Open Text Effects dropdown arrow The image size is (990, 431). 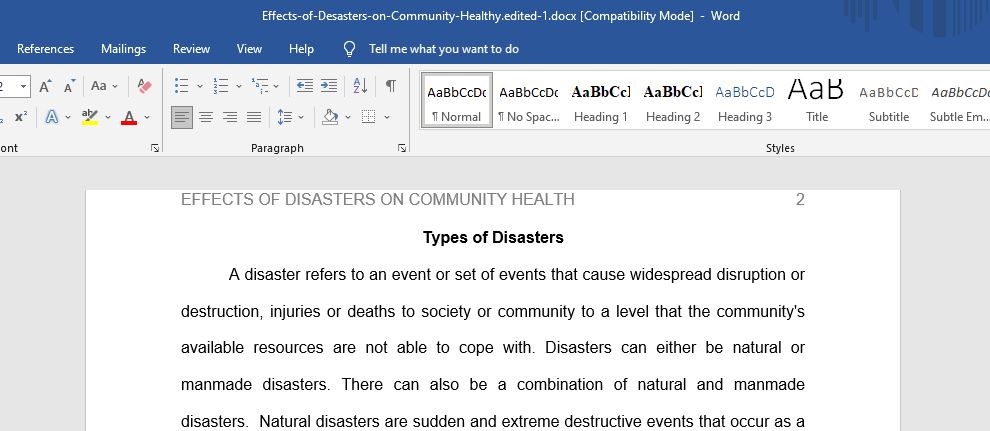point(68,117)
